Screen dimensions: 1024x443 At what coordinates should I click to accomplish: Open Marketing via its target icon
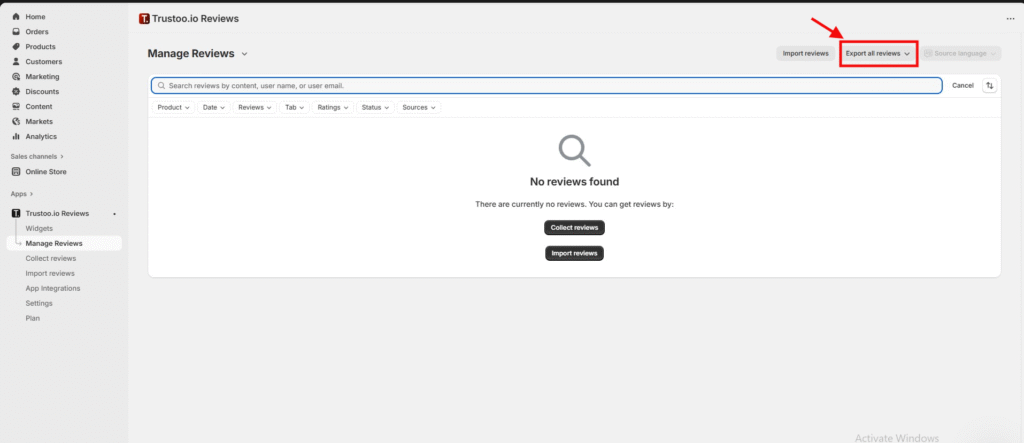point(16,77)
